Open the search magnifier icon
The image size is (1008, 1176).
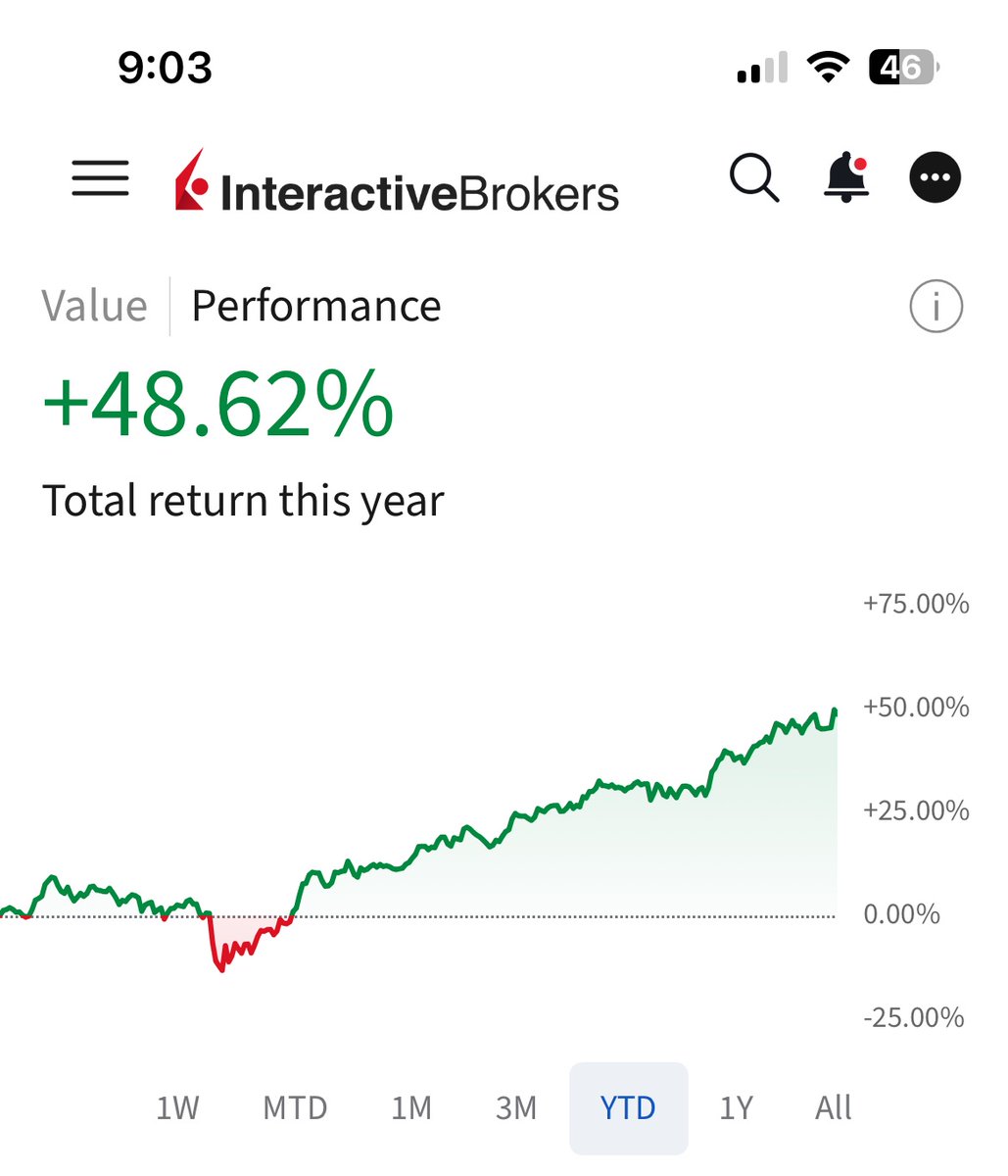click(754, 178)
